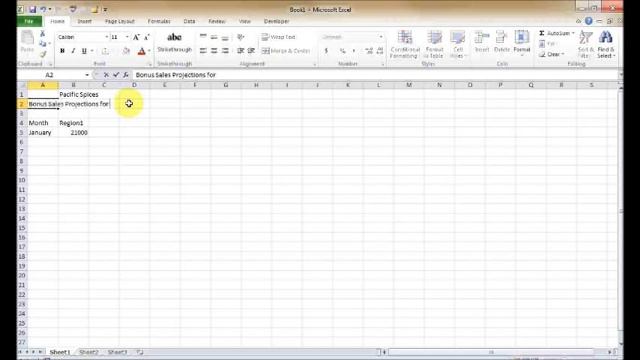Toggle Italic formatting
640x360 pixels.
click(73, 51)
